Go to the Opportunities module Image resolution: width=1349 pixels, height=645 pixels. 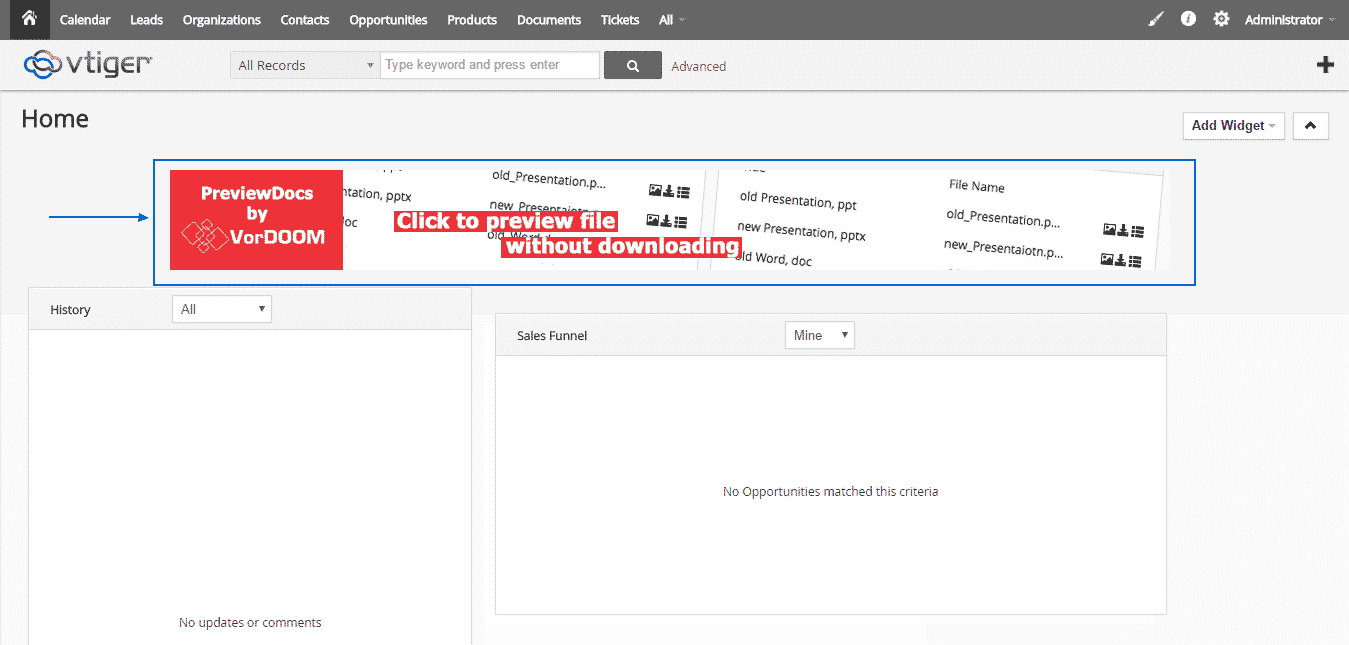click(388, 20)
